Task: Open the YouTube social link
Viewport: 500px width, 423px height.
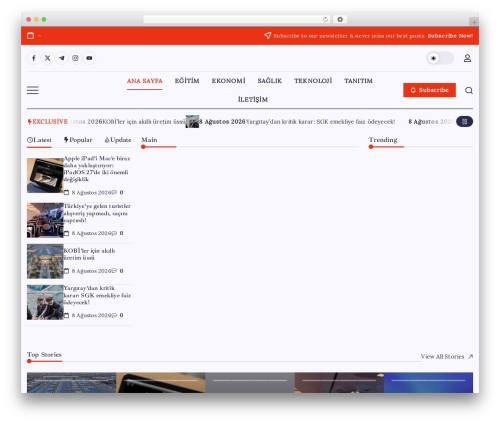Action: click(x=89, y=58)
